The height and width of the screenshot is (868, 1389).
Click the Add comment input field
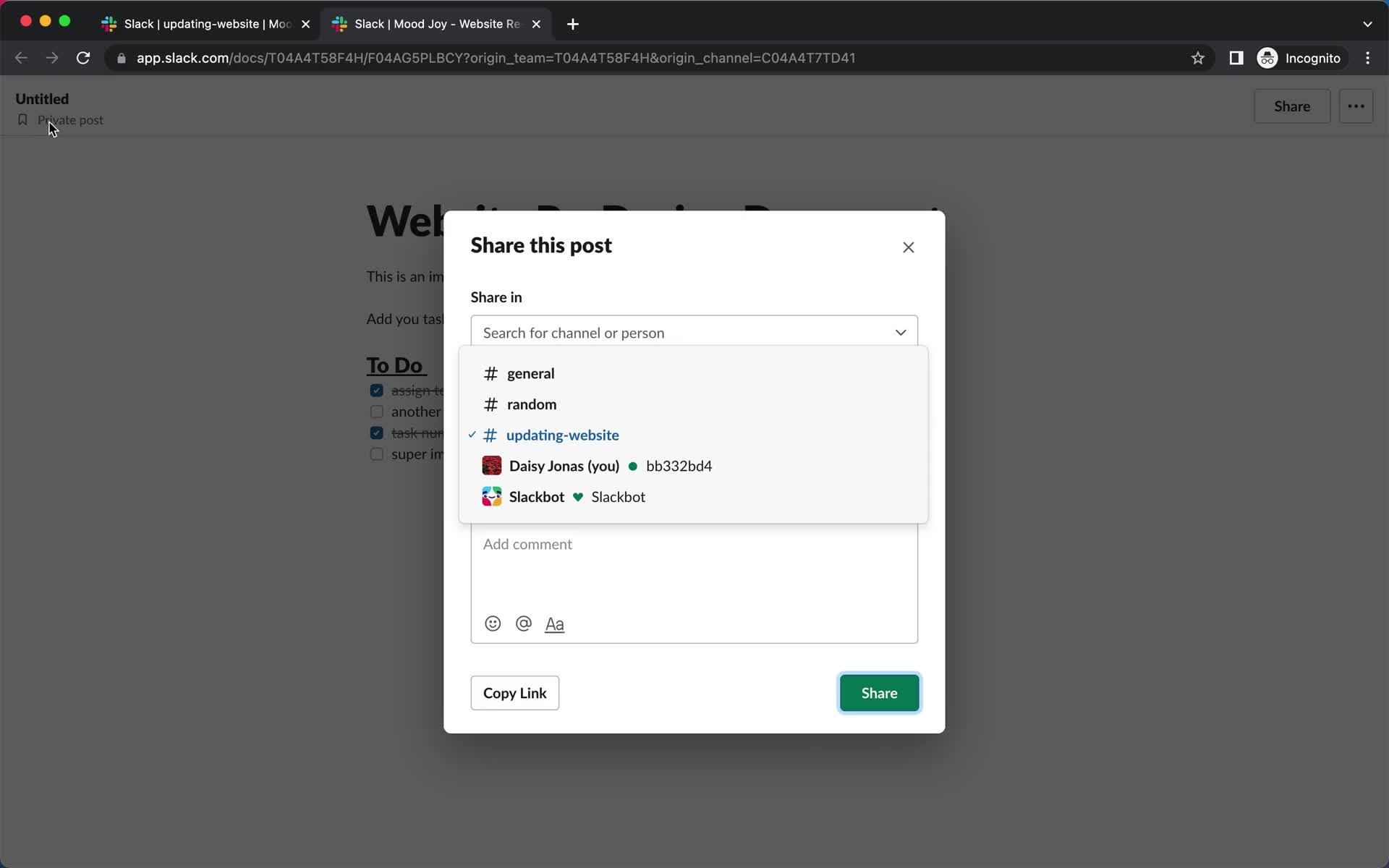[694, 544]
